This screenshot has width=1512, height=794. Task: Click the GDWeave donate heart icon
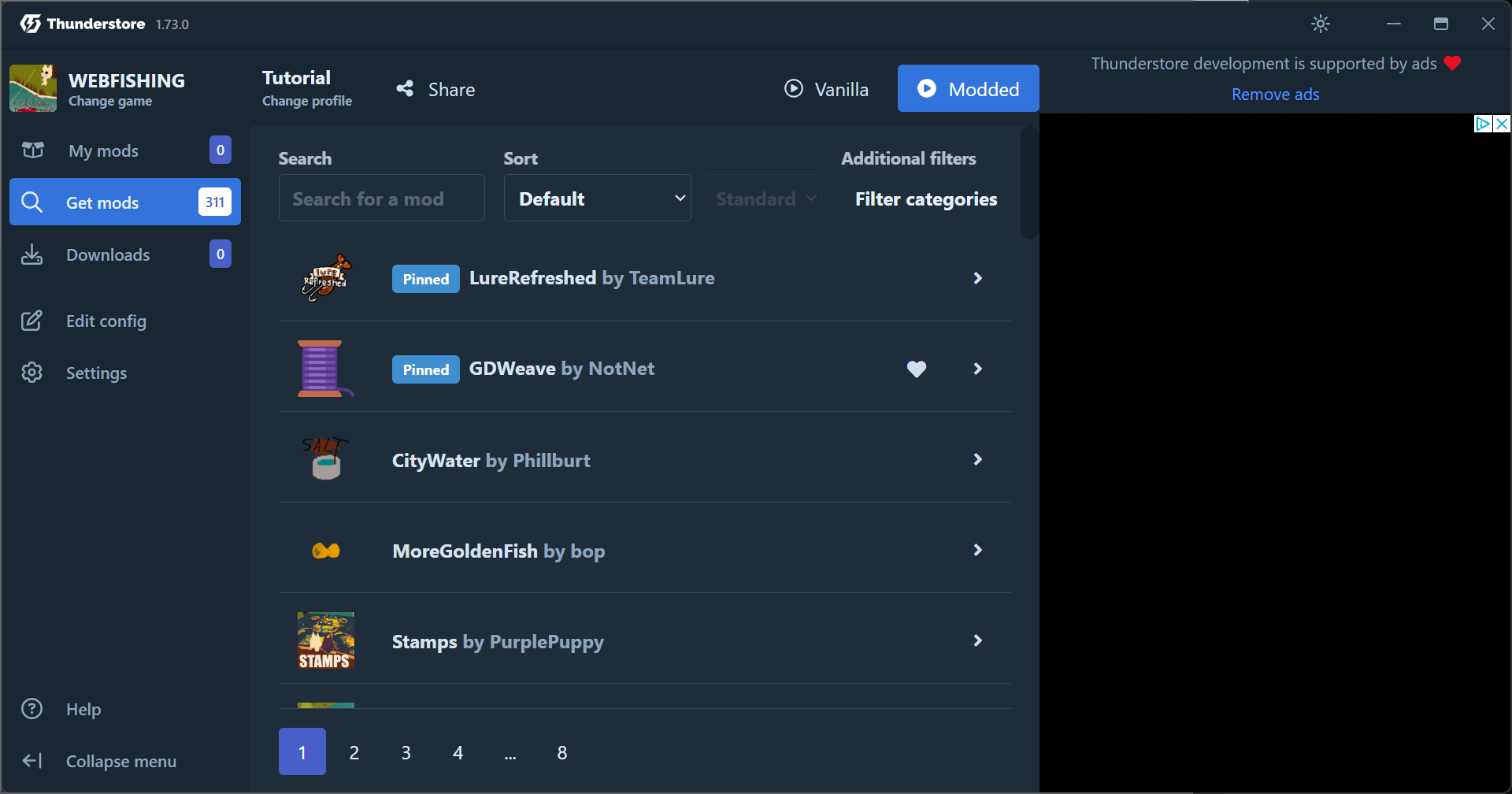click(x=917, y=369)
